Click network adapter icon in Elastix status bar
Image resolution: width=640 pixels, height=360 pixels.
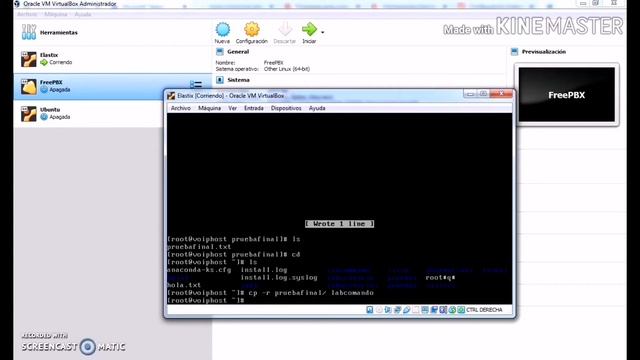pyautogui.click(x=397, y=310)
